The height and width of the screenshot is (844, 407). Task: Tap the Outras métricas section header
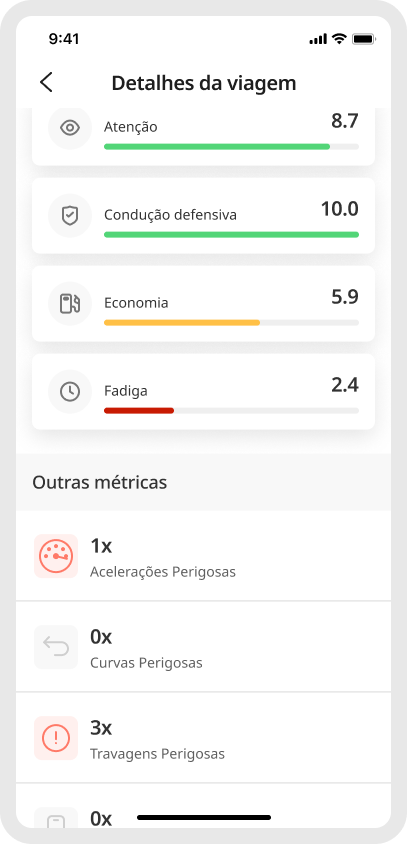coord(100,483)
